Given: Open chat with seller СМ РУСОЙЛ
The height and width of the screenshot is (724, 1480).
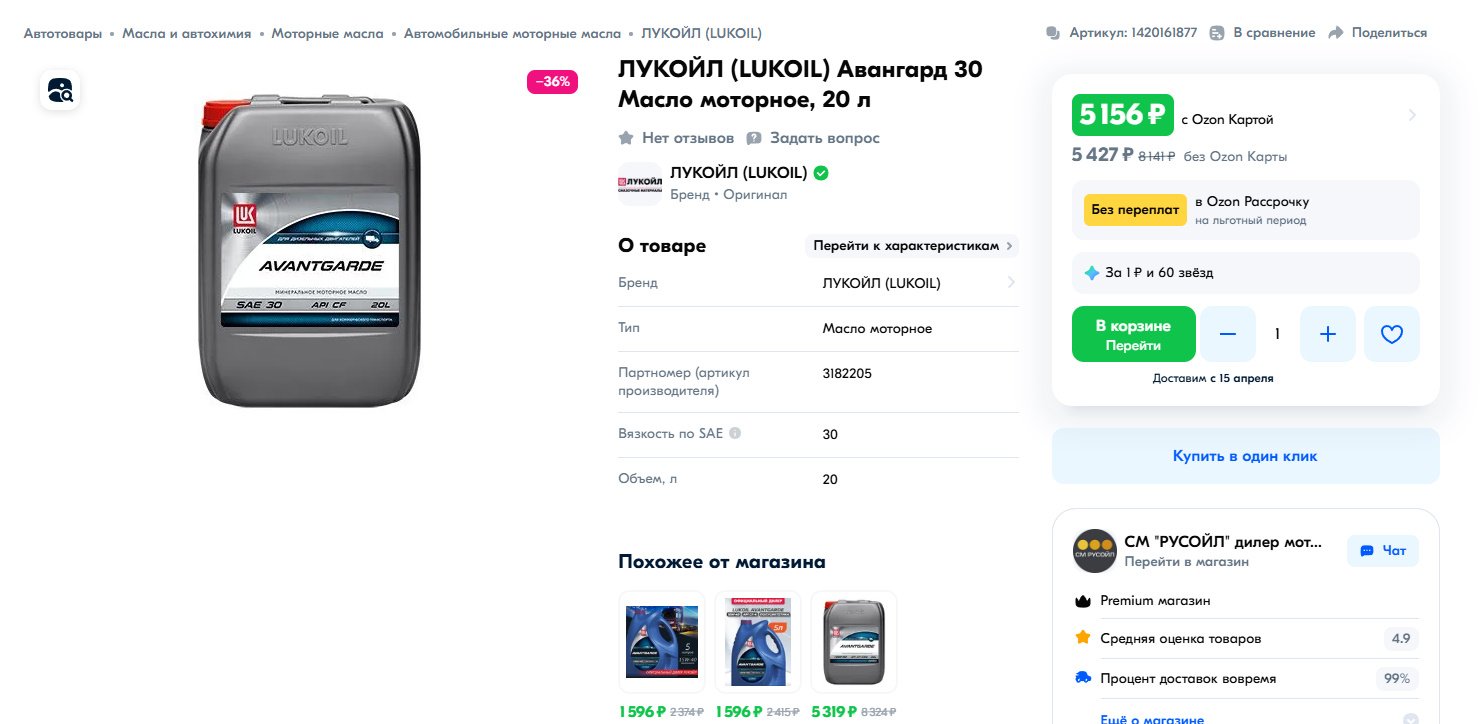Looking at the screenshot, I should (x=1383, y=550).
